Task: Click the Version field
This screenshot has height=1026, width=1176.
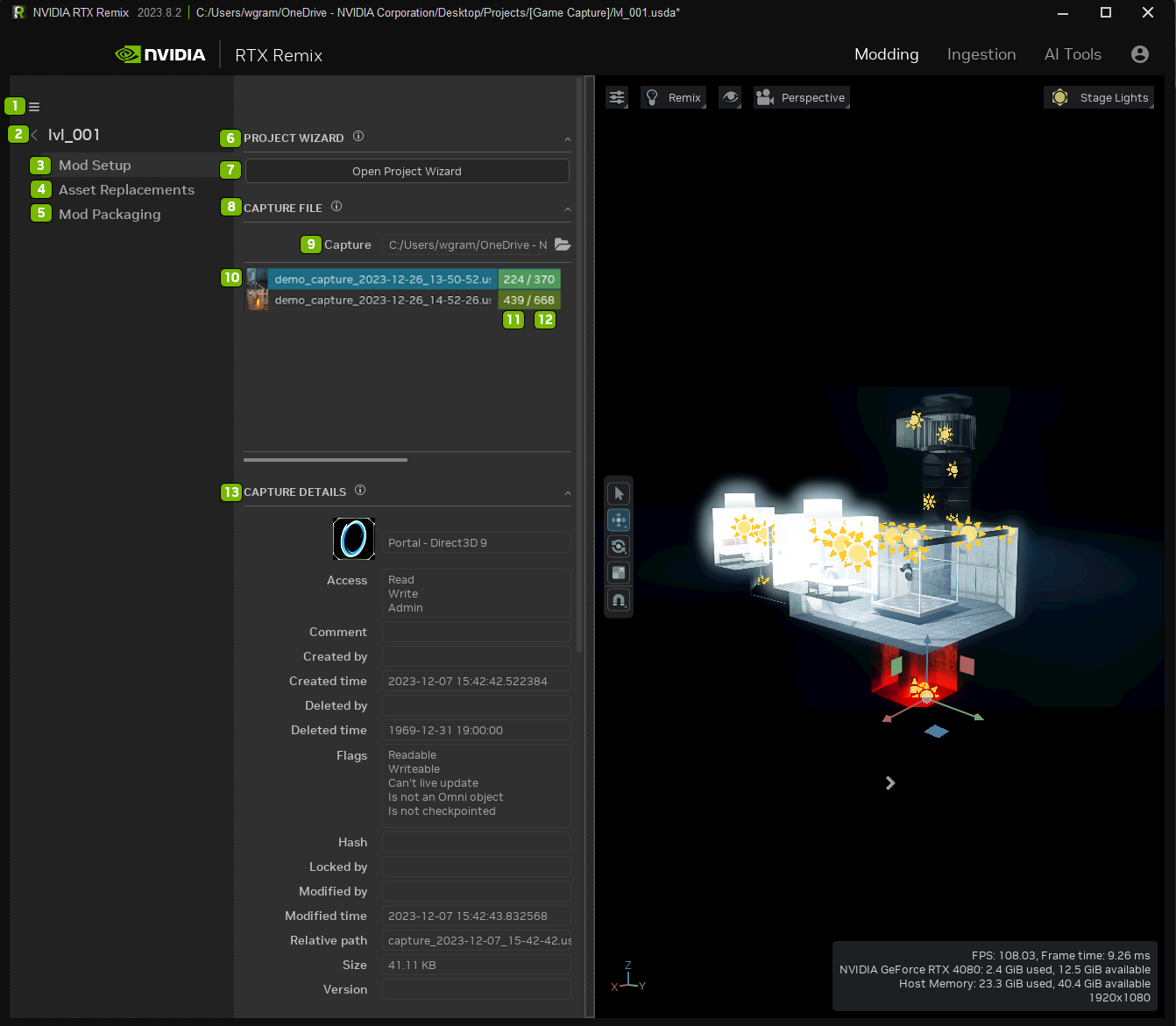Action: pos(476,989)
